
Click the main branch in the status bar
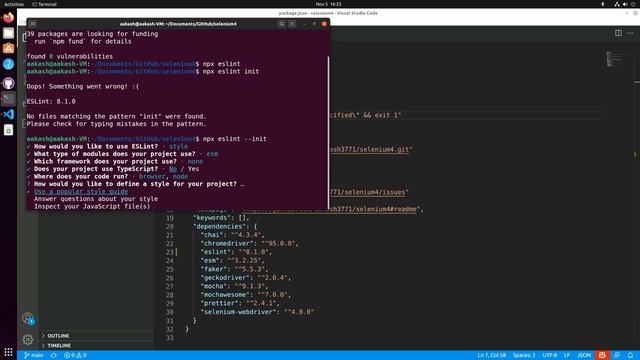tap(33, 355)
